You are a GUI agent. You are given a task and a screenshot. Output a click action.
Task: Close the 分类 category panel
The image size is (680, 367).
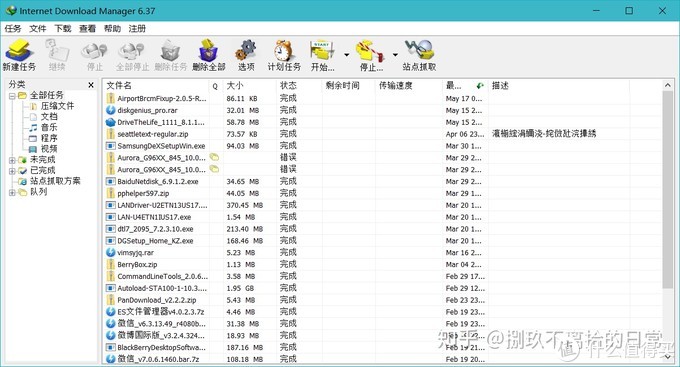coord(91,85)
